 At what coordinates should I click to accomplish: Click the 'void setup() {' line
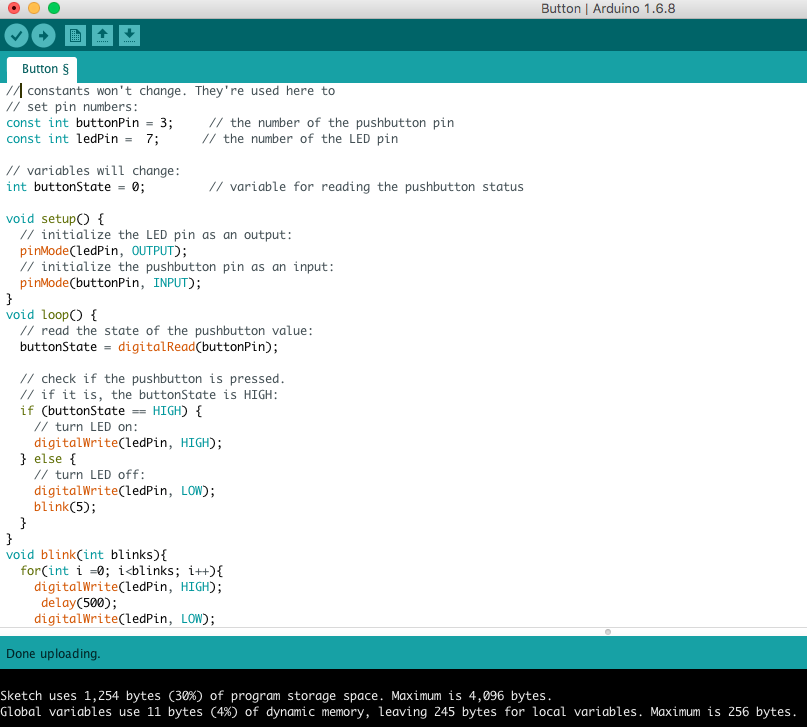tap(55, 219)
